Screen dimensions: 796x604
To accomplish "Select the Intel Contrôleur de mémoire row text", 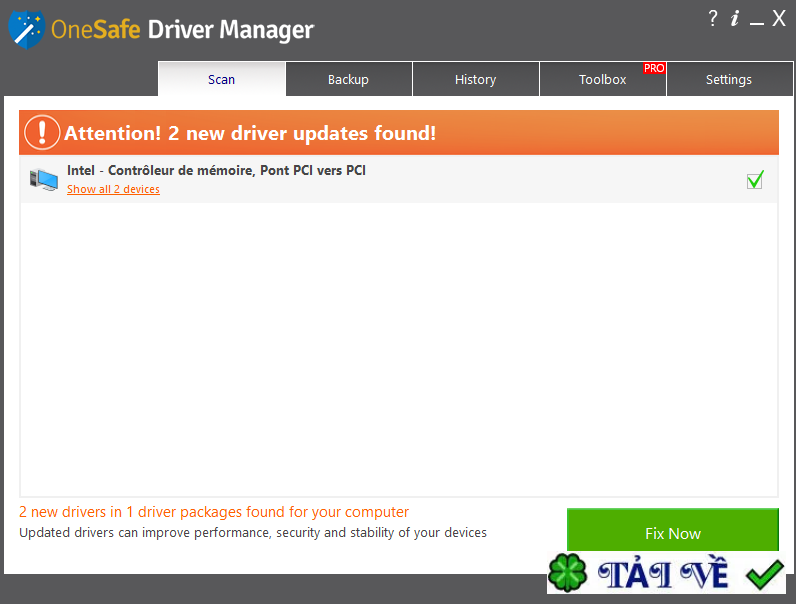I will click(x=216, y=170).
